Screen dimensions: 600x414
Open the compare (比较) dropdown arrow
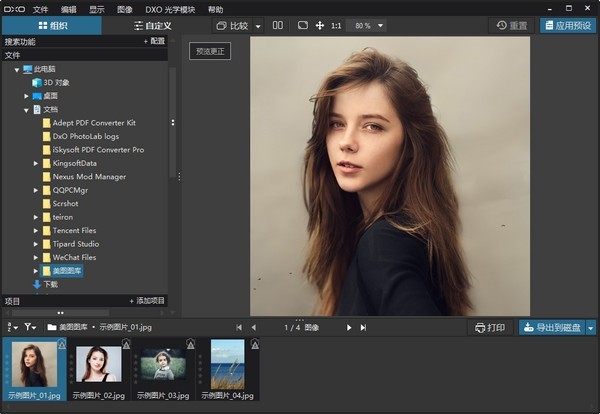point(257,25)
